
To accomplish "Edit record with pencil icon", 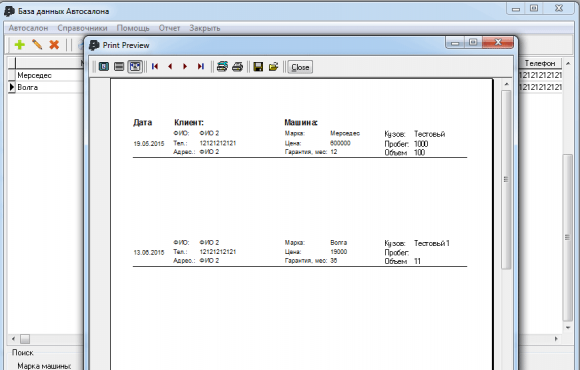I will tap(37, 45).
